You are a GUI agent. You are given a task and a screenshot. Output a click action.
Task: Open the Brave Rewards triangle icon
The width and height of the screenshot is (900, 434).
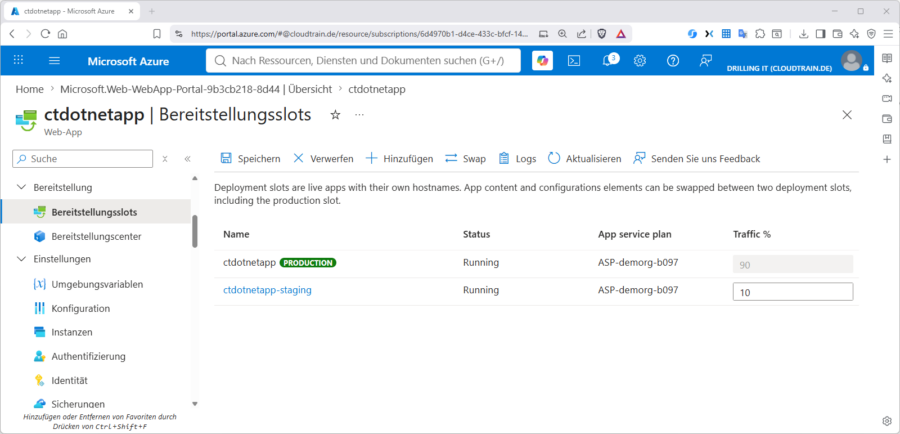(620, 34)
